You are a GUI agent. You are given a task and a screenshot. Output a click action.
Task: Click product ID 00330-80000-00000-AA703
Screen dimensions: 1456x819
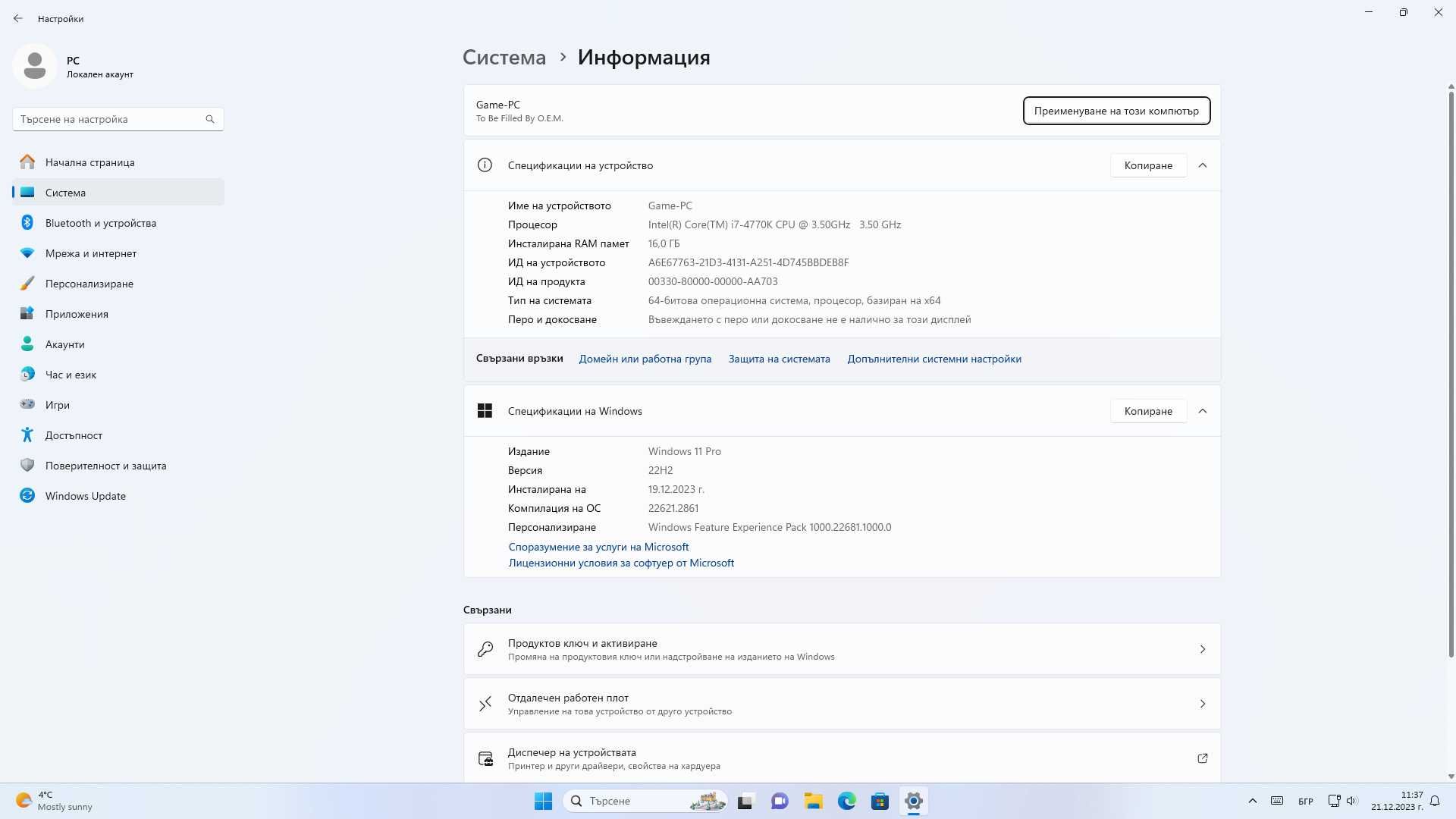point(713,281)
